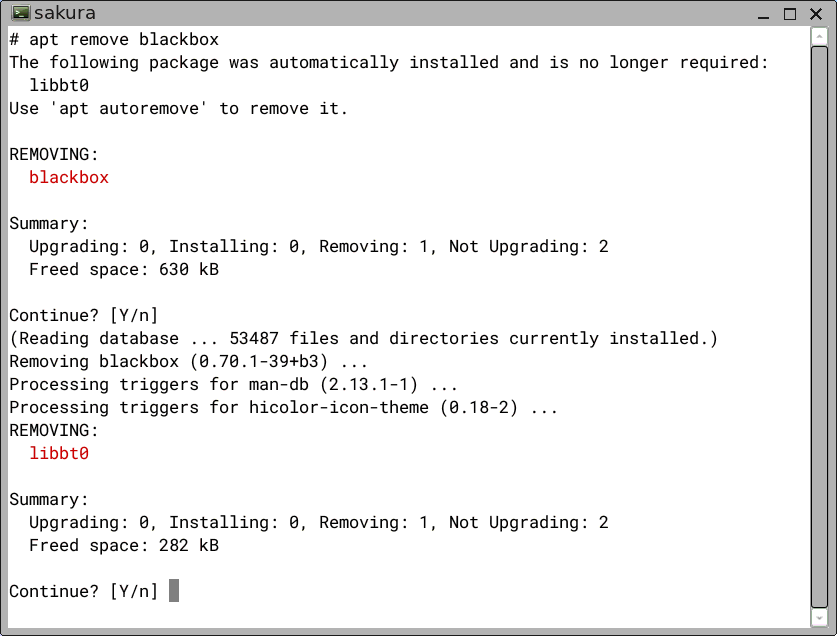Click the sakura terminal icon in title bar

(x=21, y=12)
